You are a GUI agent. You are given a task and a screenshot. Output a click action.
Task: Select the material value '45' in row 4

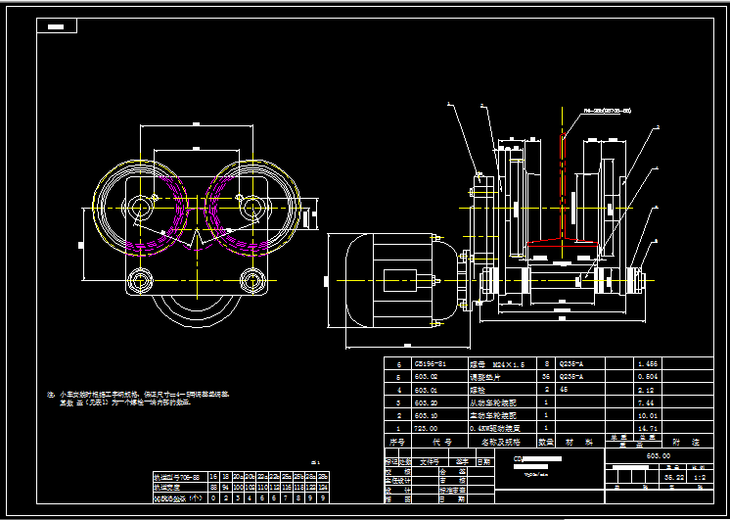(564, 390)
